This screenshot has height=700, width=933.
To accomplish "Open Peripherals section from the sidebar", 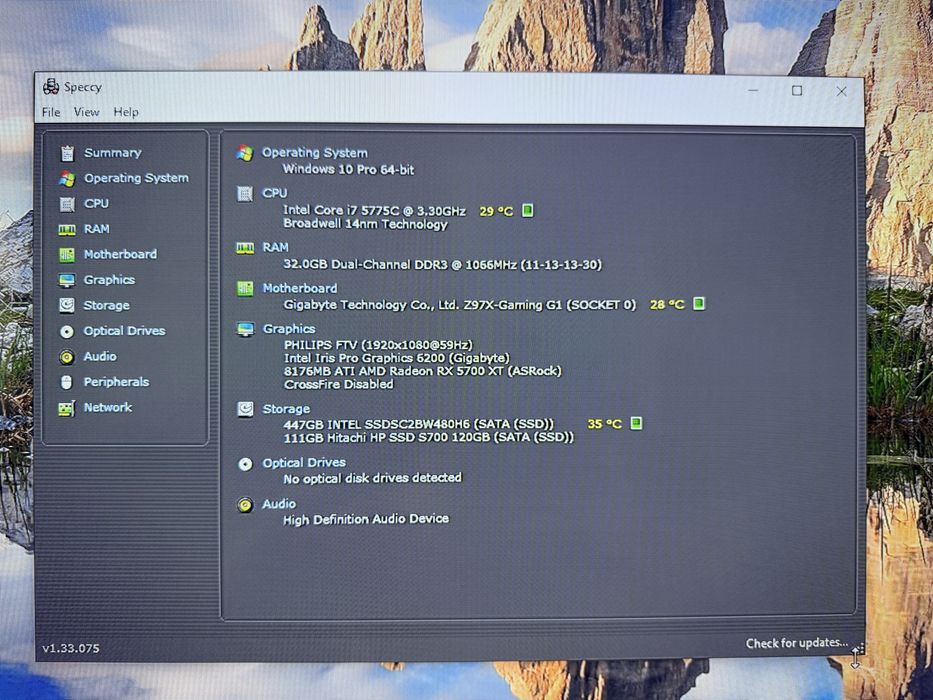I will [116, 382].
